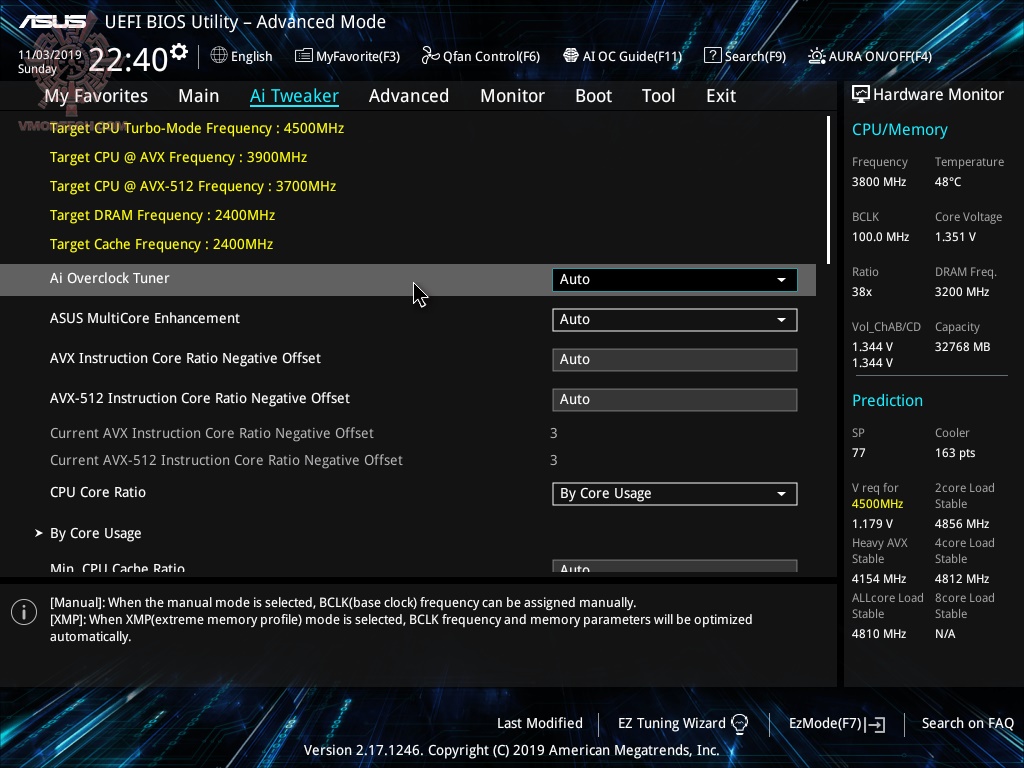Click the CPU/Memory section heading

(899, 130)
